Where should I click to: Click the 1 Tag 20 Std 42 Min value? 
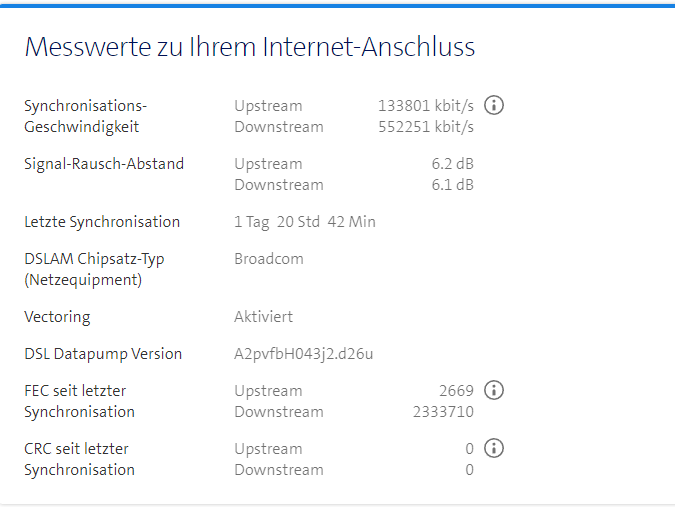(x=305, y=222)
